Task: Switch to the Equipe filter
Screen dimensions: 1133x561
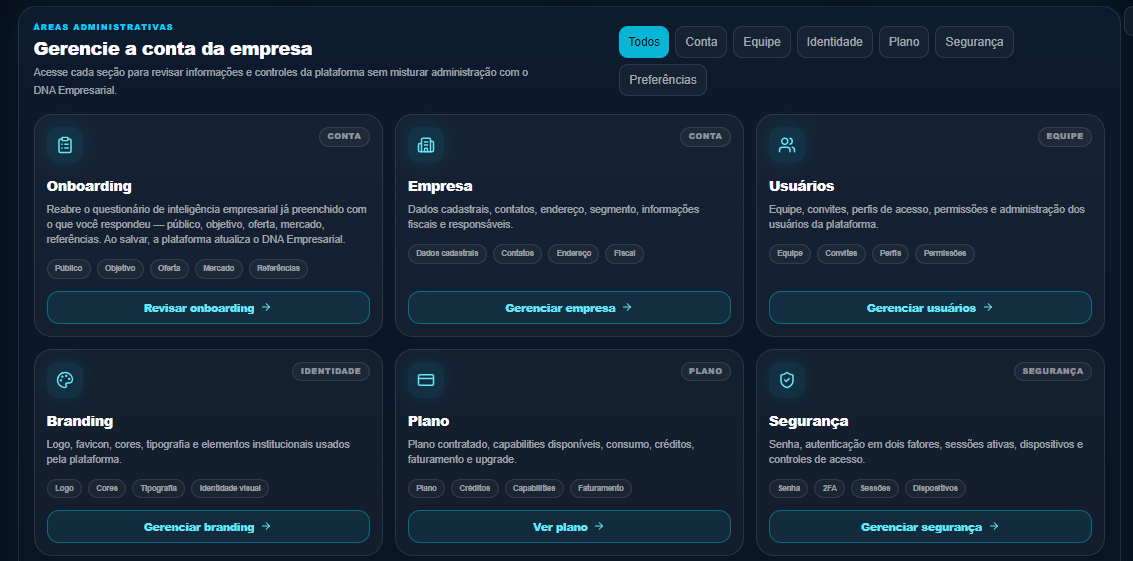Action: click(762, 42)
